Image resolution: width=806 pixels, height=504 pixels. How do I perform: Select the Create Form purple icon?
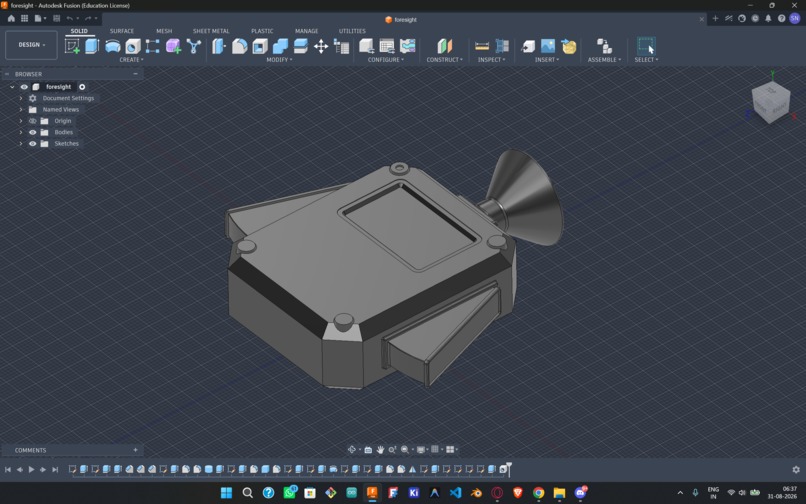173,46
